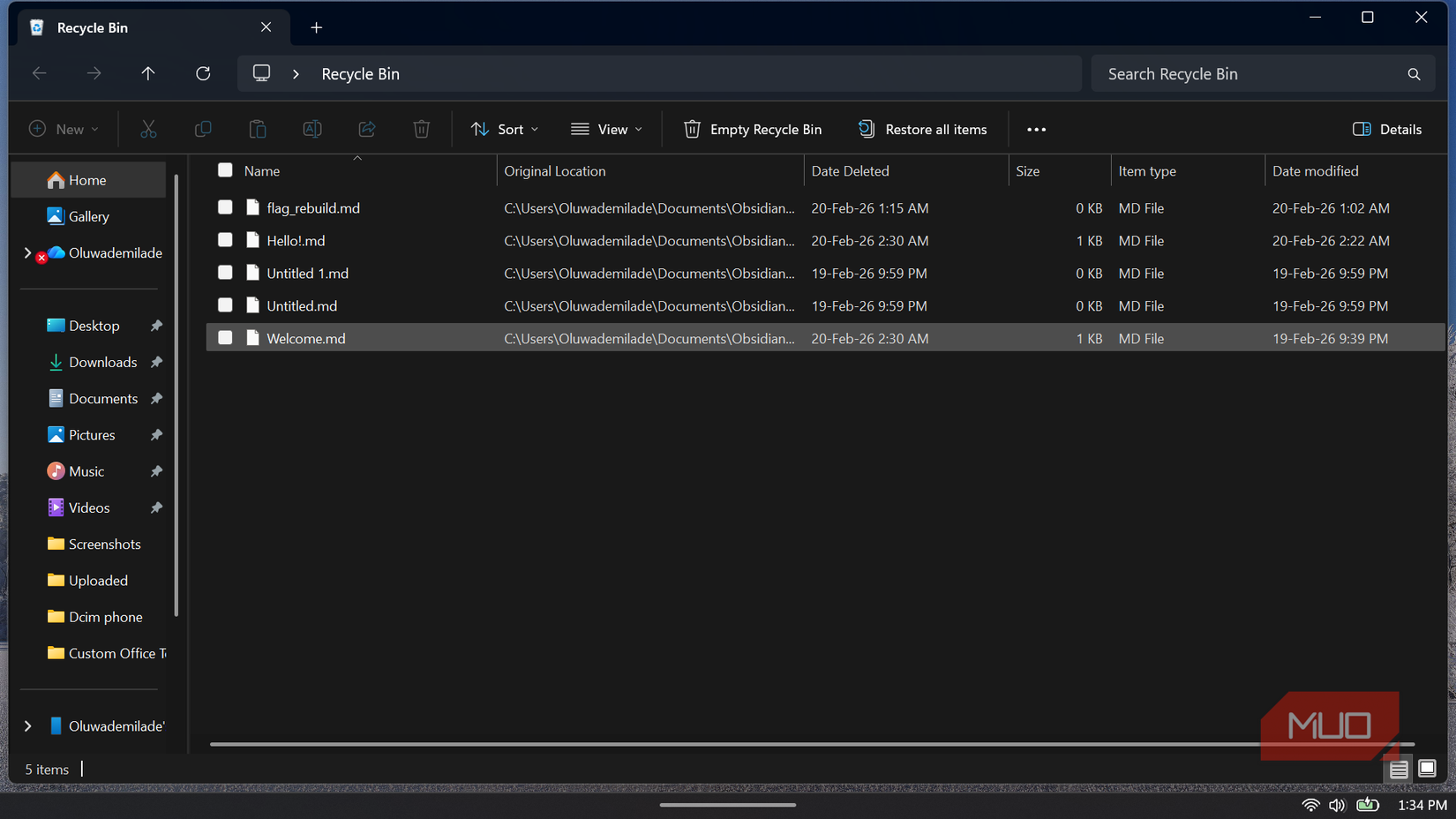Click the Paste icon
The width and height of the screenshot is (1456, 819).
pyautogui.click(x=258, y=129)
